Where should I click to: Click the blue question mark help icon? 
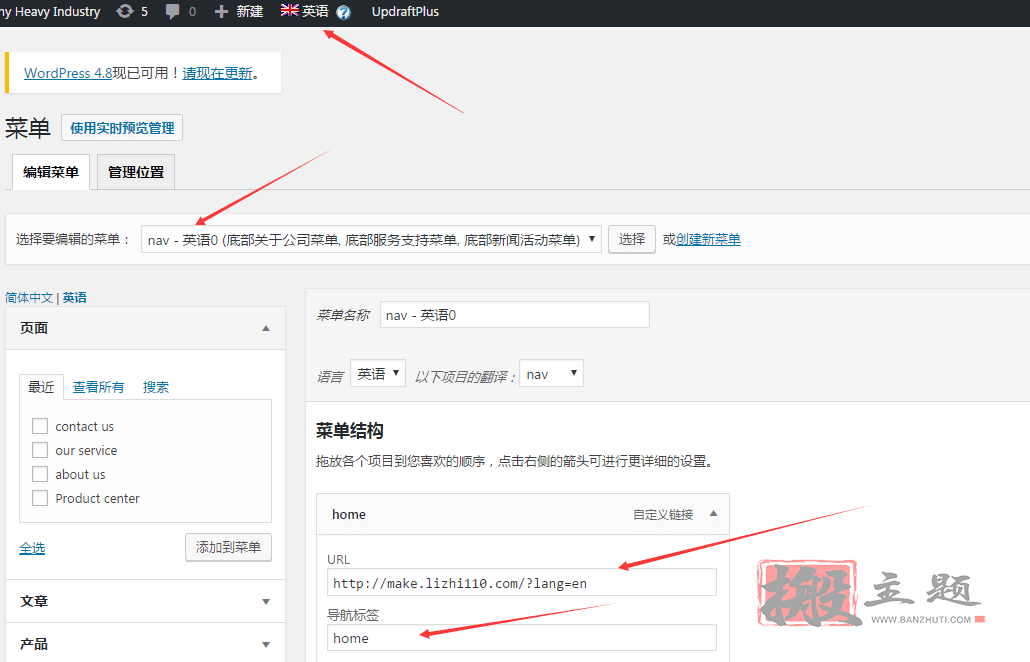[343, 12]
